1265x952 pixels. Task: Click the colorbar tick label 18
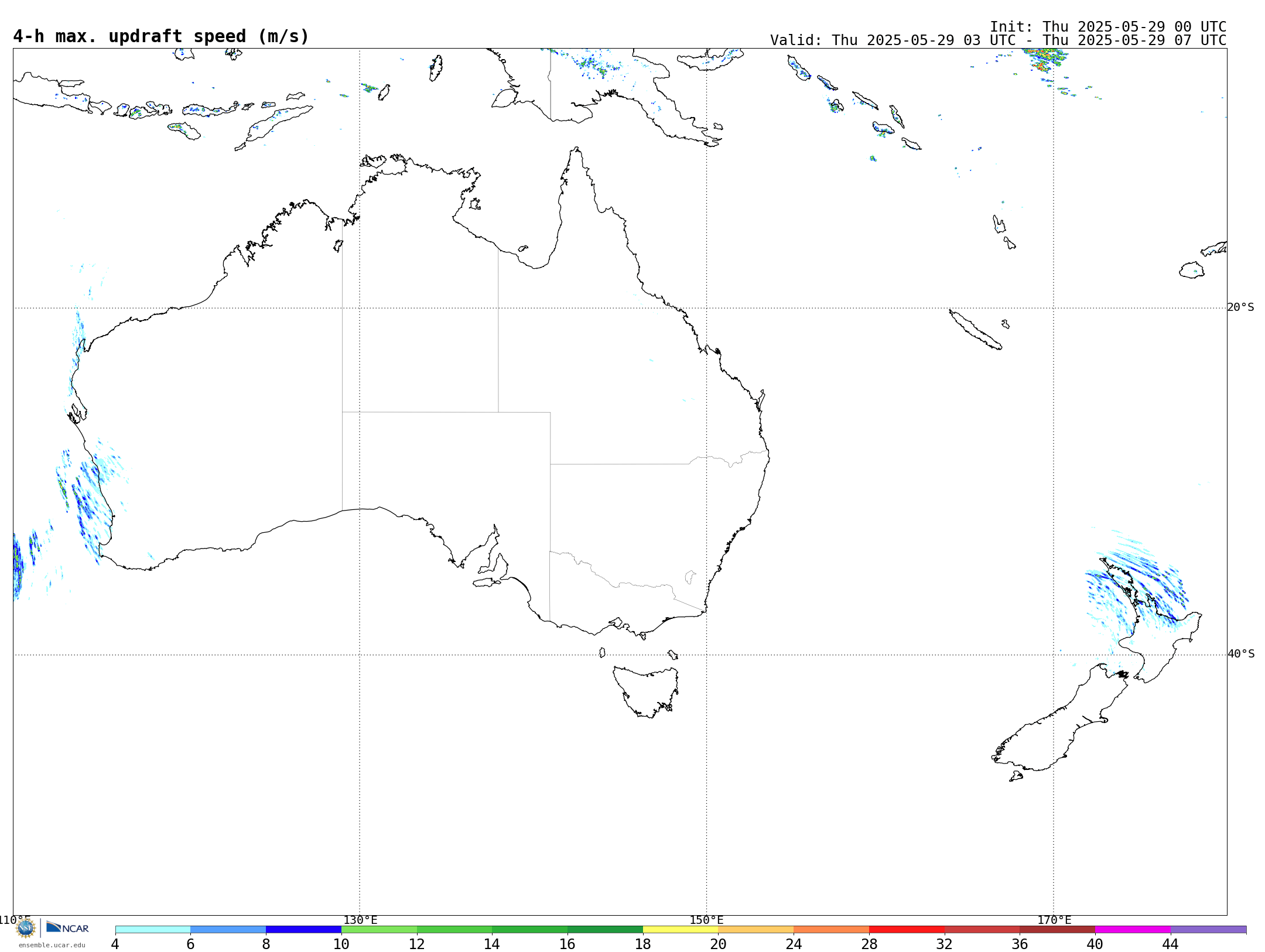coord(643,944)
